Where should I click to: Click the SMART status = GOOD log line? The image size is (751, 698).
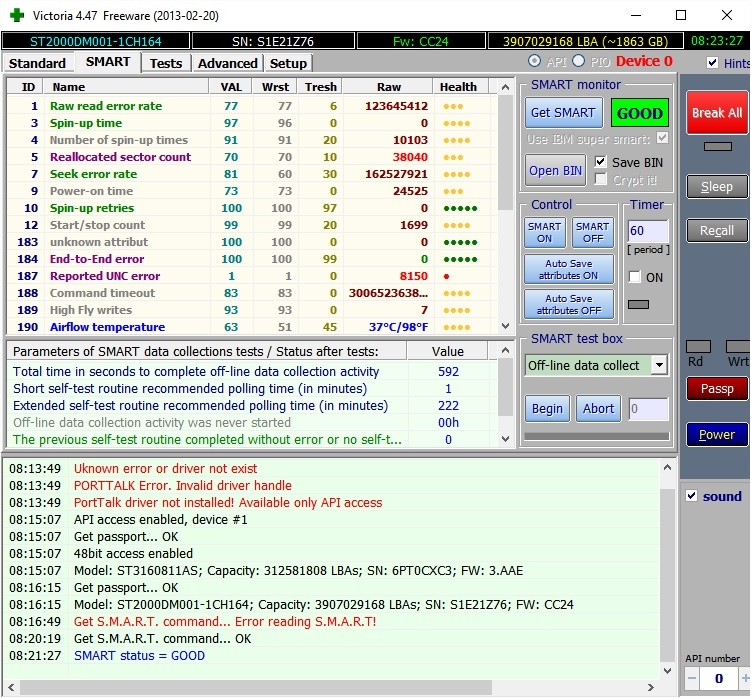pyautogui.click(x=139, y=655)
